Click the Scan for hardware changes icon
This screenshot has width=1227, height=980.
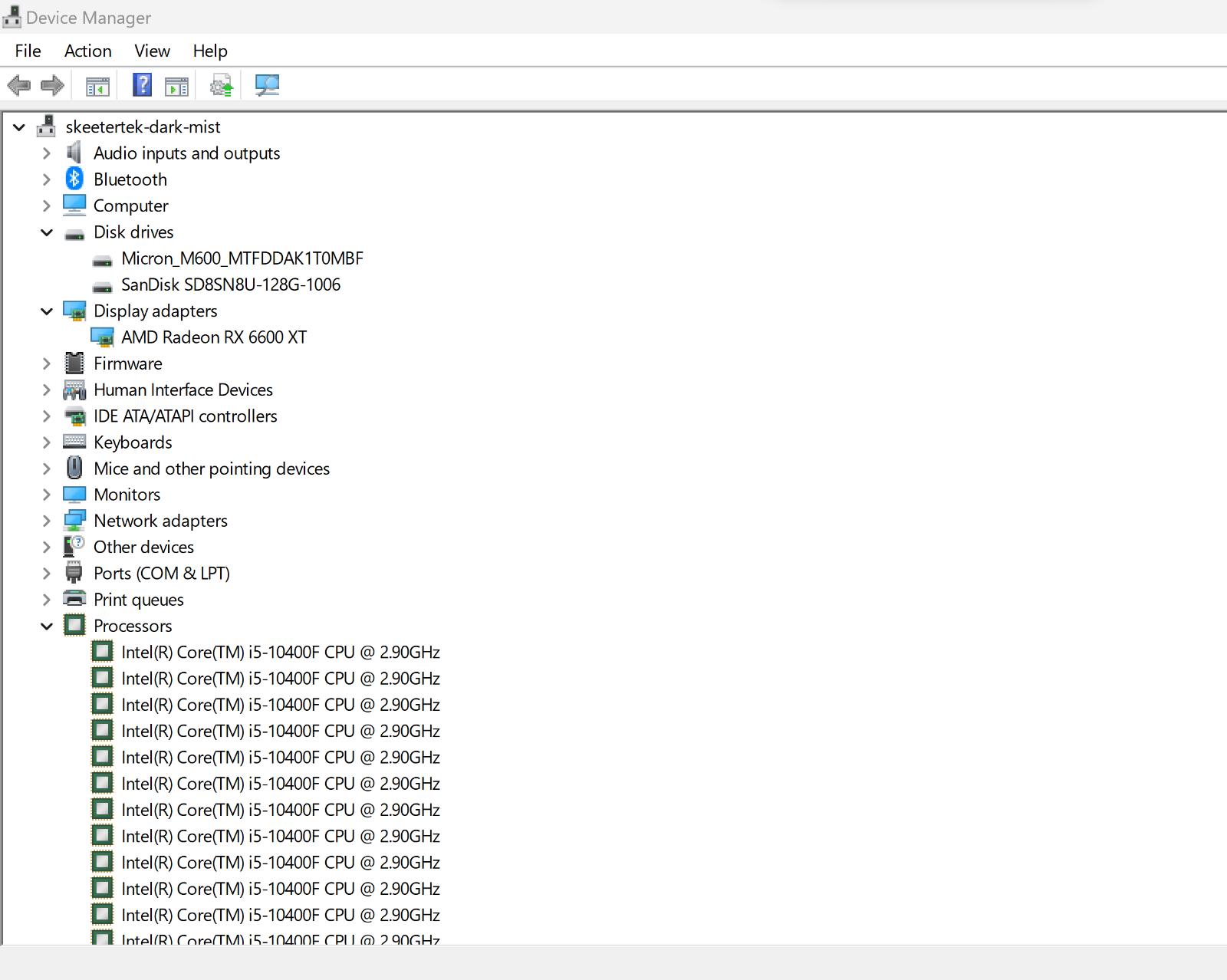click(x=266, y=85)
